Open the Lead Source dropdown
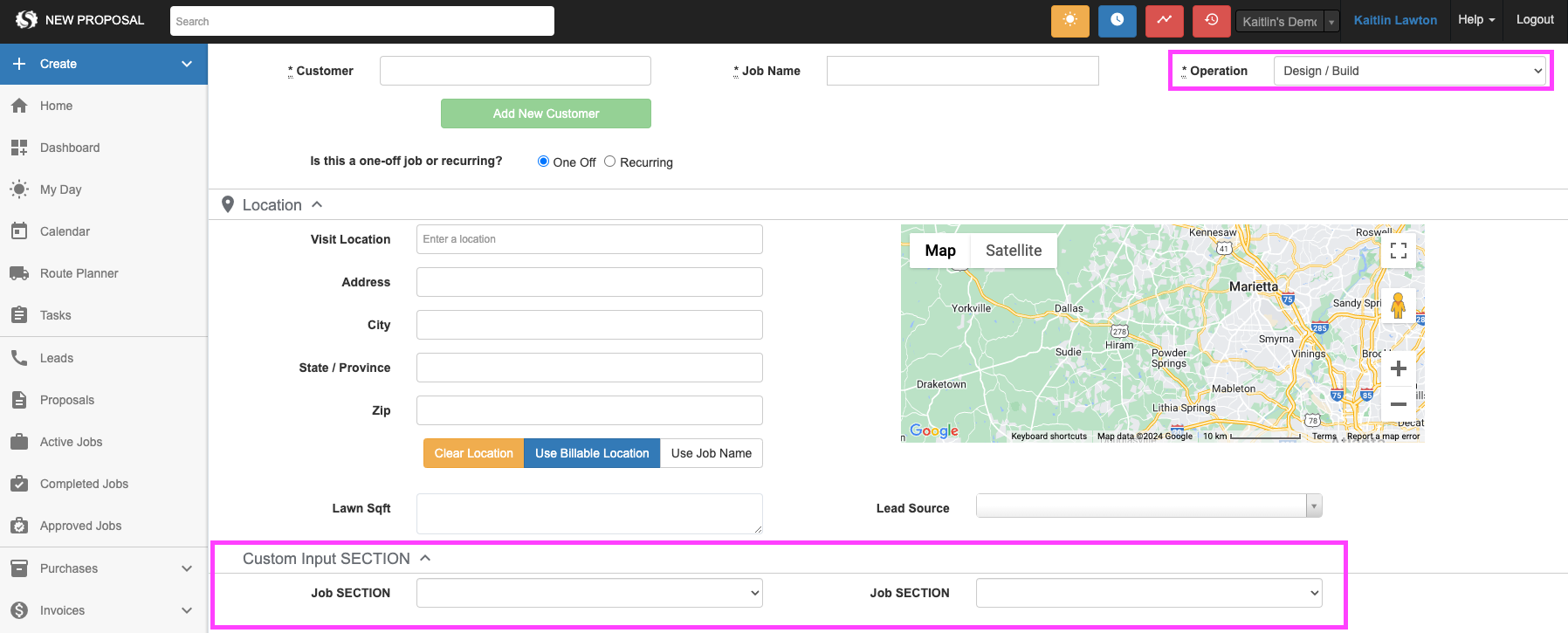Screen dimensions: 1568x633 click(x=1148, y=506)
